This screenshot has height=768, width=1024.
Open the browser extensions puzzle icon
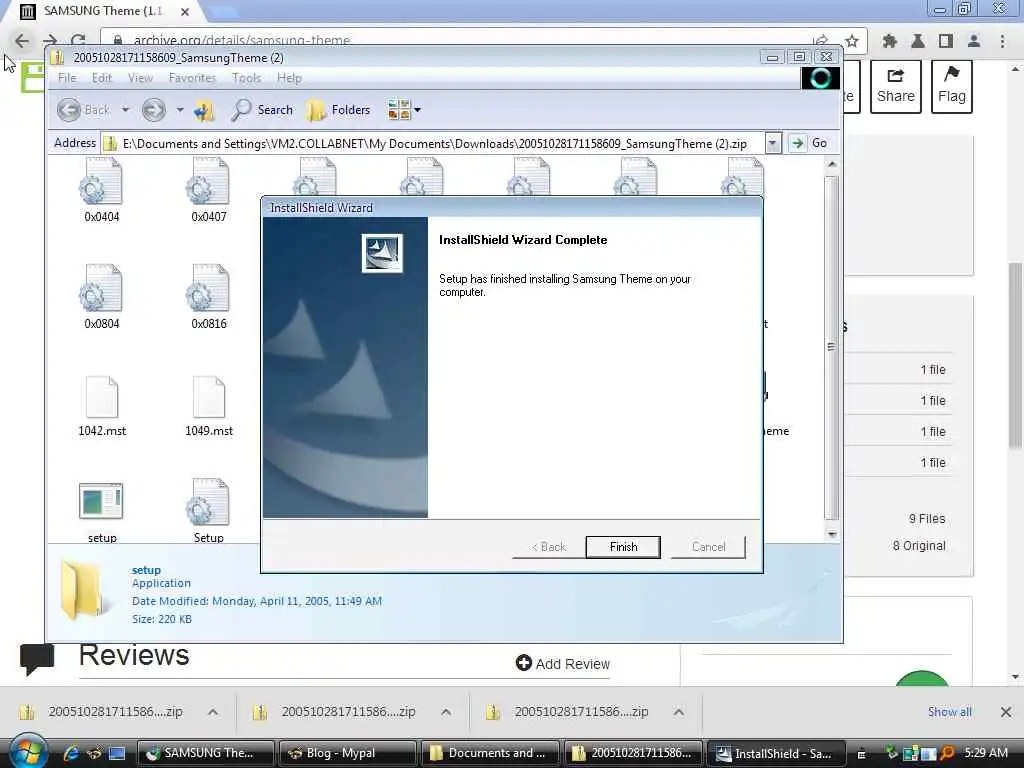pos(889,40)
